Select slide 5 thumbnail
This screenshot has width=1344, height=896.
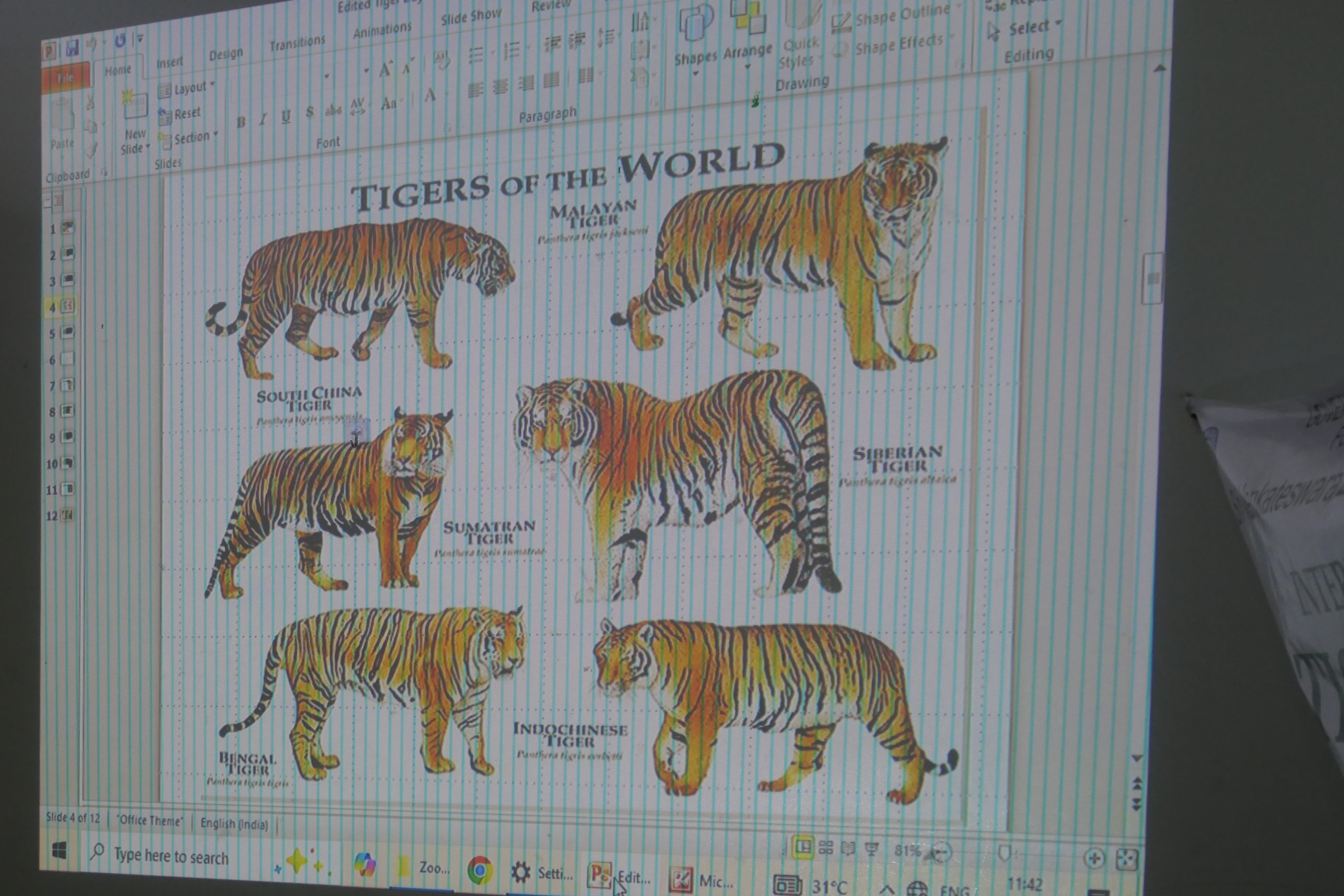click(x=67, y=332)
